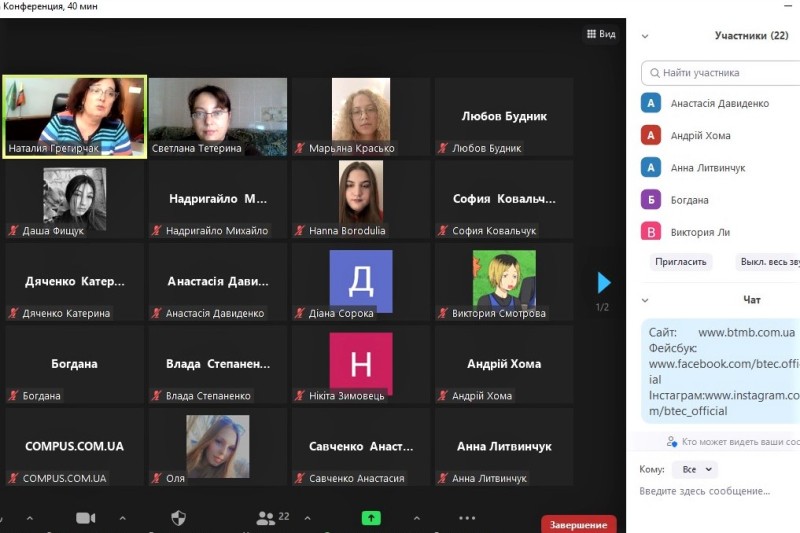800x533 pixels.
Task: Click muted mic icon on Нікіта Зимовець tile
Action: [300, 396]
